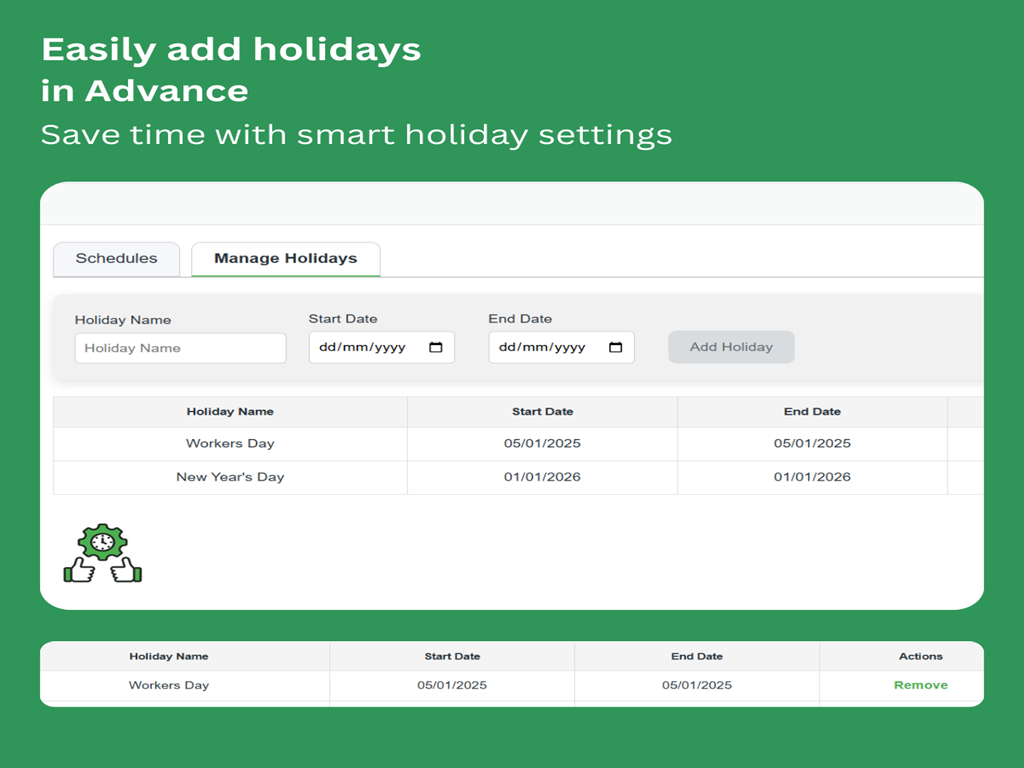
Task: Remove the Workers Day holiday
Action: click(920, 685)
